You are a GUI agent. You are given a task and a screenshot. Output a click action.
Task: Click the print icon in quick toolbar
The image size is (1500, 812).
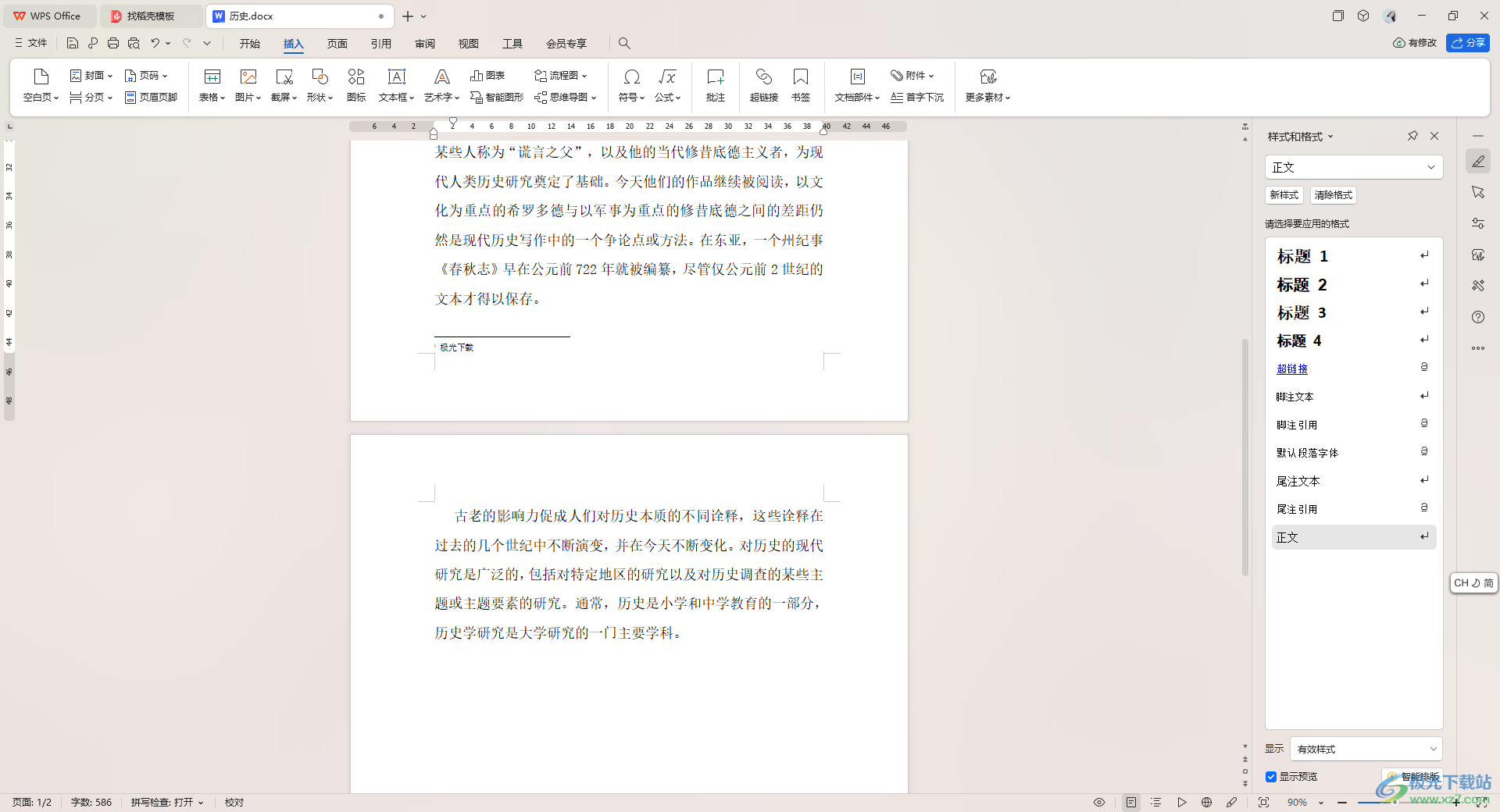pos(113,43)
